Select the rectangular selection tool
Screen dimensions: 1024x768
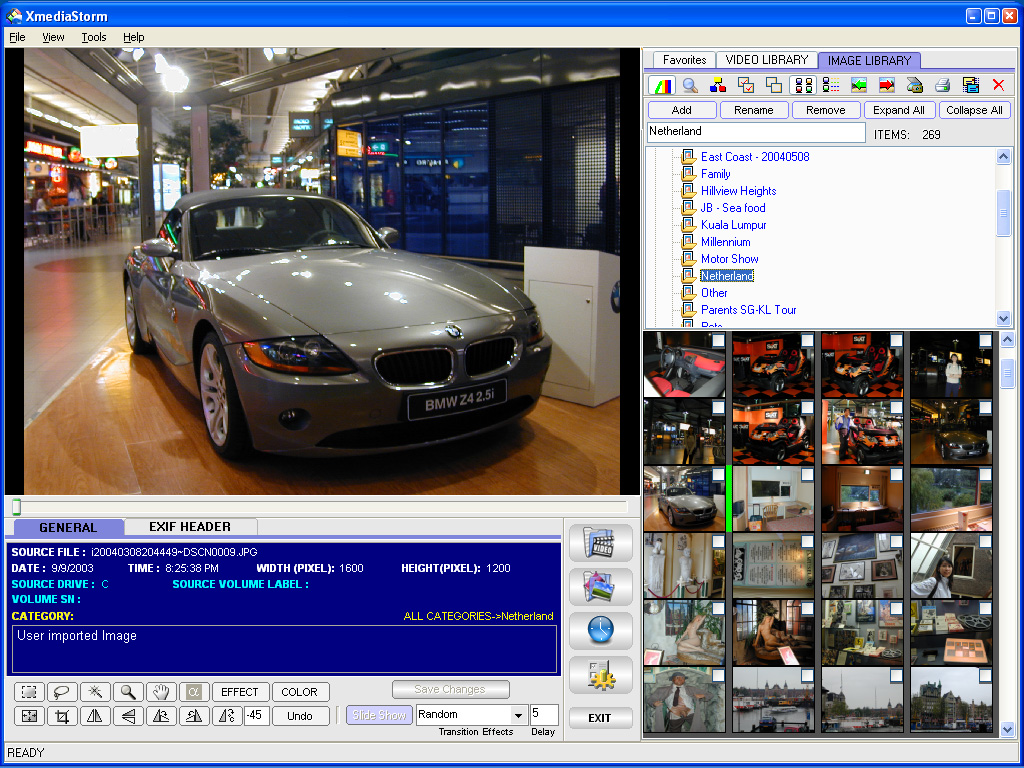pyautogui.click(x=29, y=692)
